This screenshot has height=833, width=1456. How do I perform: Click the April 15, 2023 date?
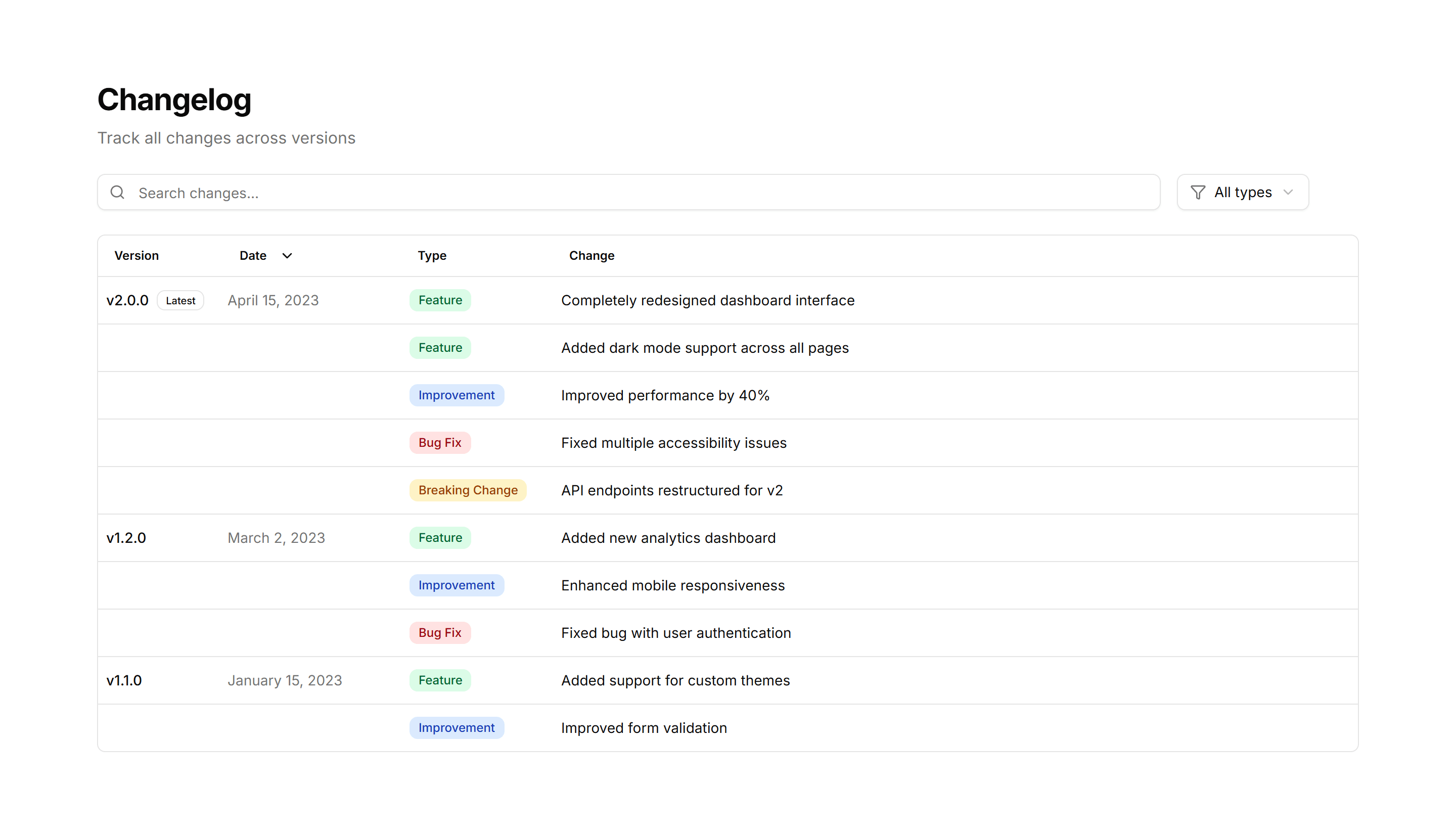tap(273, 300)
